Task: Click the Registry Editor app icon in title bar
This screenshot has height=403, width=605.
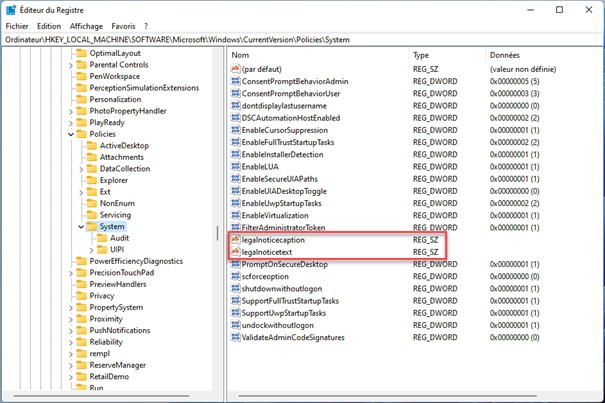Action: 11,9
